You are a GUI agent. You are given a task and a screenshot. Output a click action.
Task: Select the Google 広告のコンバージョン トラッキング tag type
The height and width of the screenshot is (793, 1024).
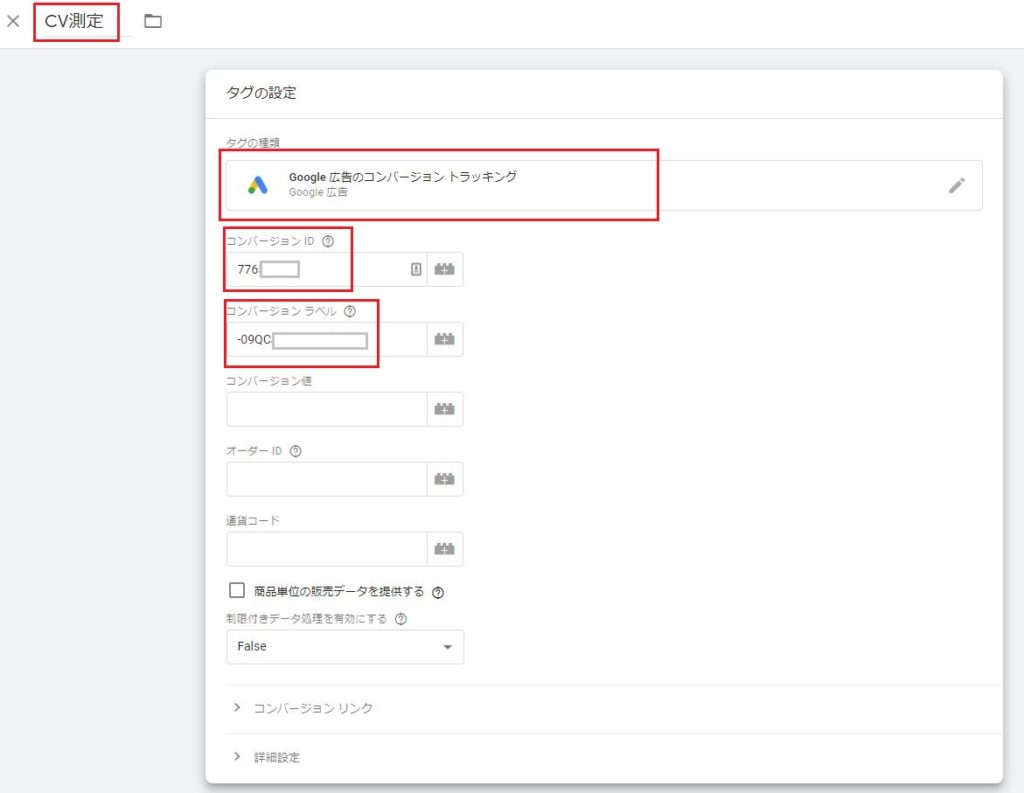point(440,185)
